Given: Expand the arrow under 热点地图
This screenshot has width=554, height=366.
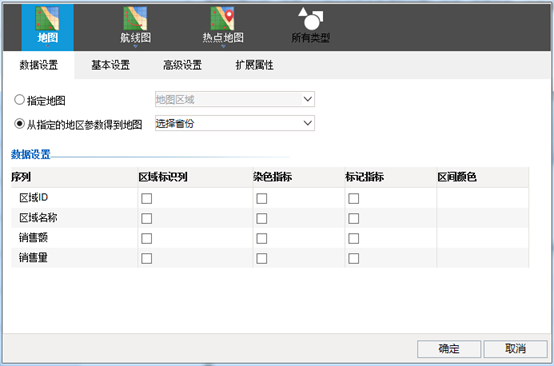Looking at the screenshot, I should (223, 46).
